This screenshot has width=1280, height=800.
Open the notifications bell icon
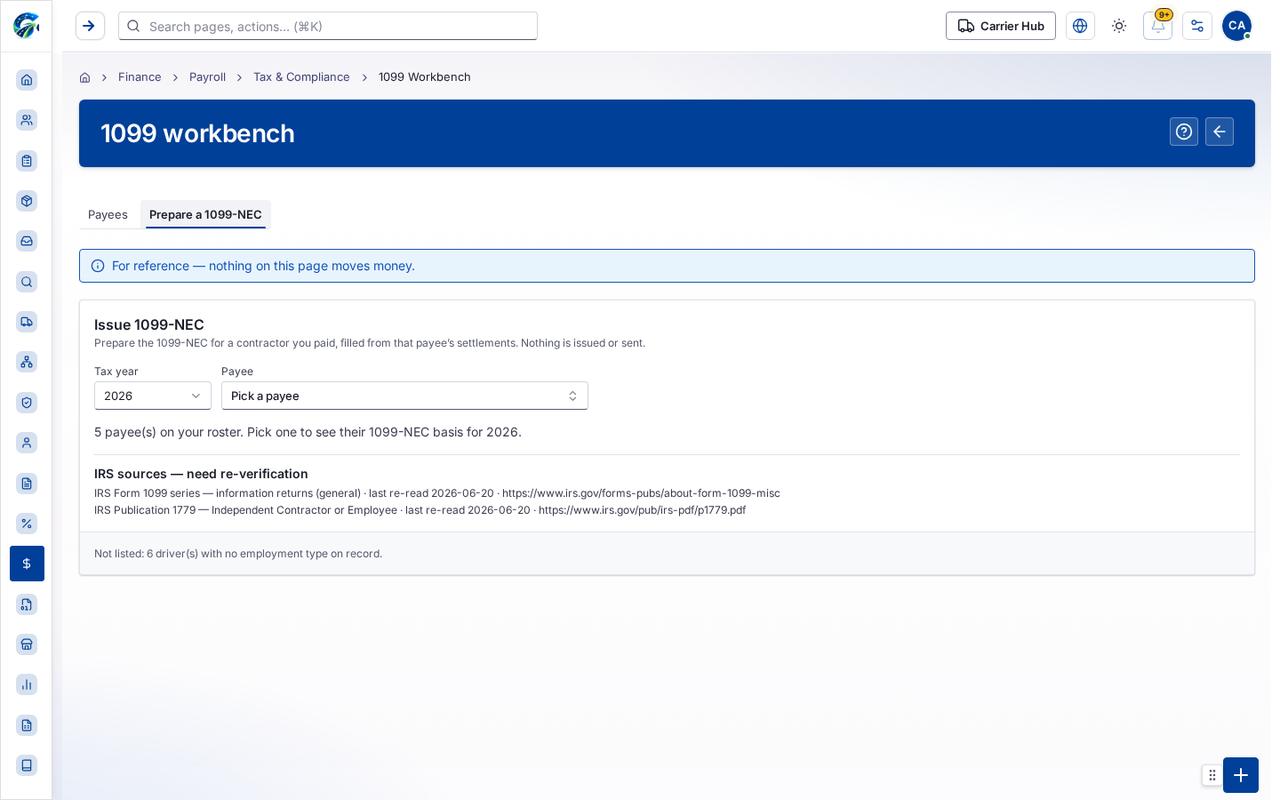point(1157,26)
